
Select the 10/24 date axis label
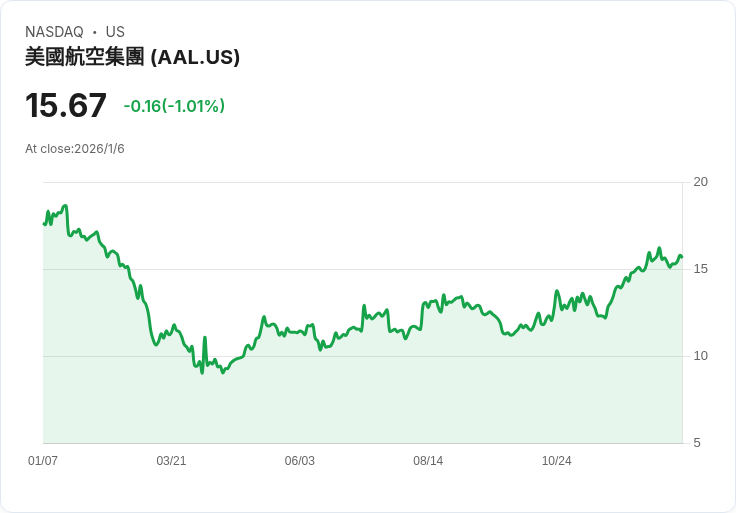[x=556, y=461]
